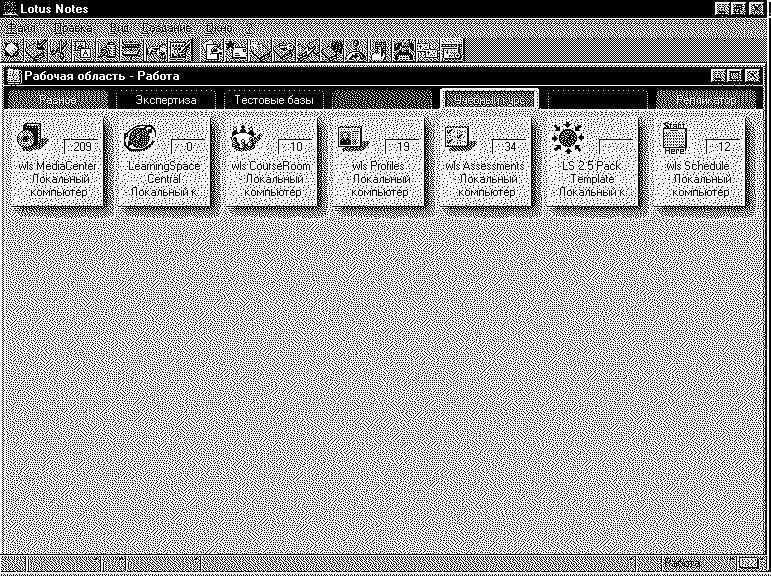Click the last toolbar icon on the right
Viewport: 771px width, 576px height.
pos(452,51)
